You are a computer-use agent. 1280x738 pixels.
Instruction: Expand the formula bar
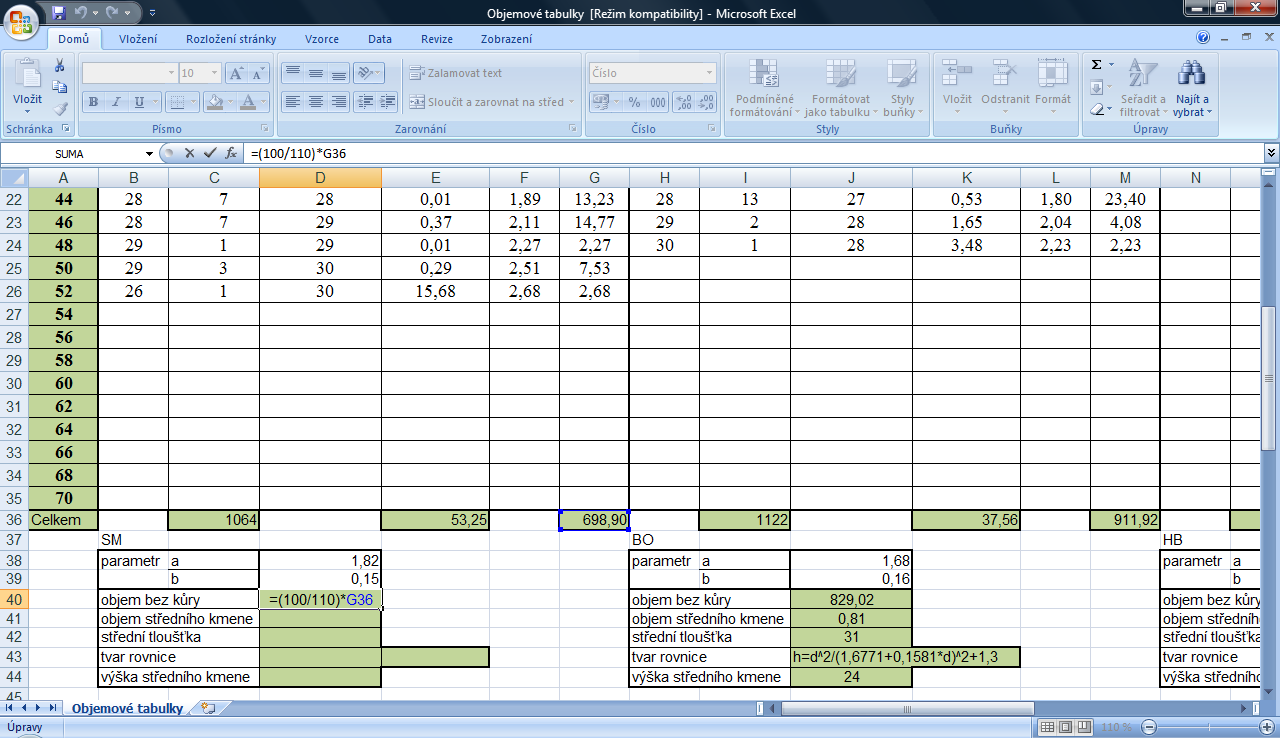tap(1271, 153)
